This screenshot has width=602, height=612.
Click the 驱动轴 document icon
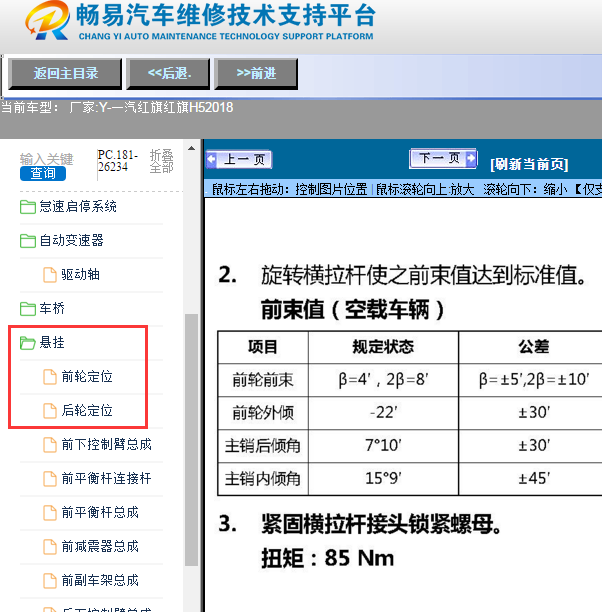click(50, 275)
